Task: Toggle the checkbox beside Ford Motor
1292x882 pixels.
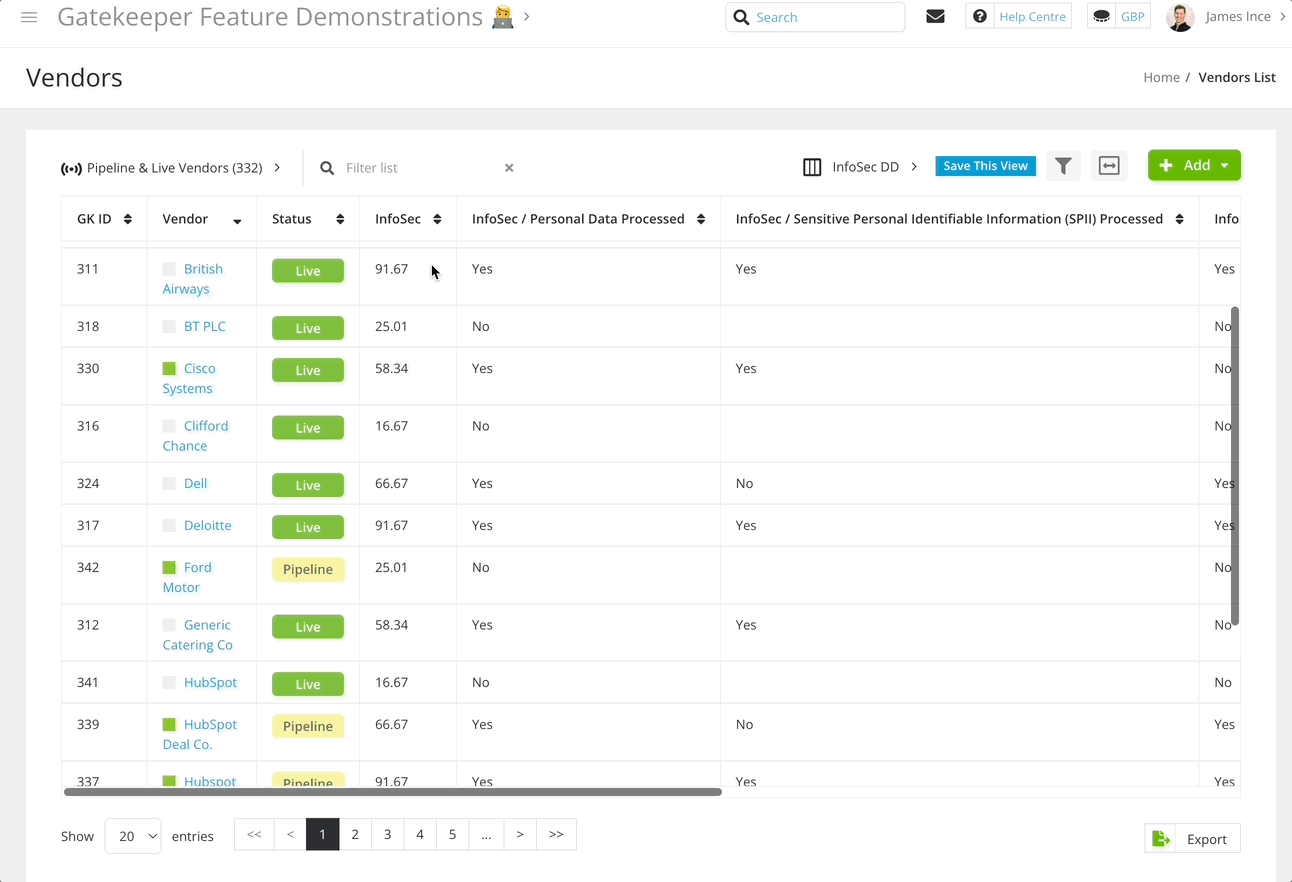Action: pyautogui.click(x=170, y=567)
